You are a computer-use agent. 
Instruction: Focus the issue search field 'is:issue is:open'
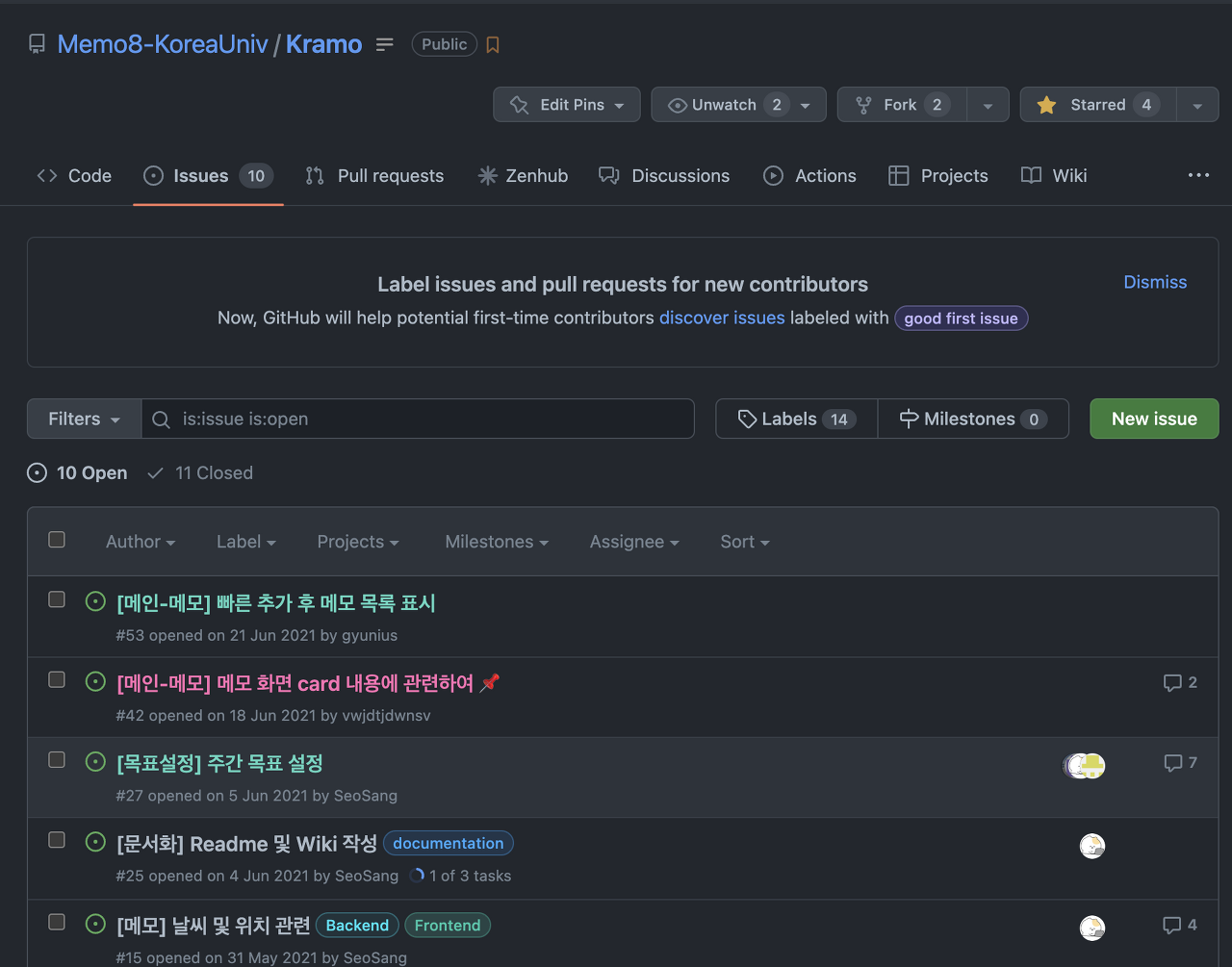pos(418,420)
